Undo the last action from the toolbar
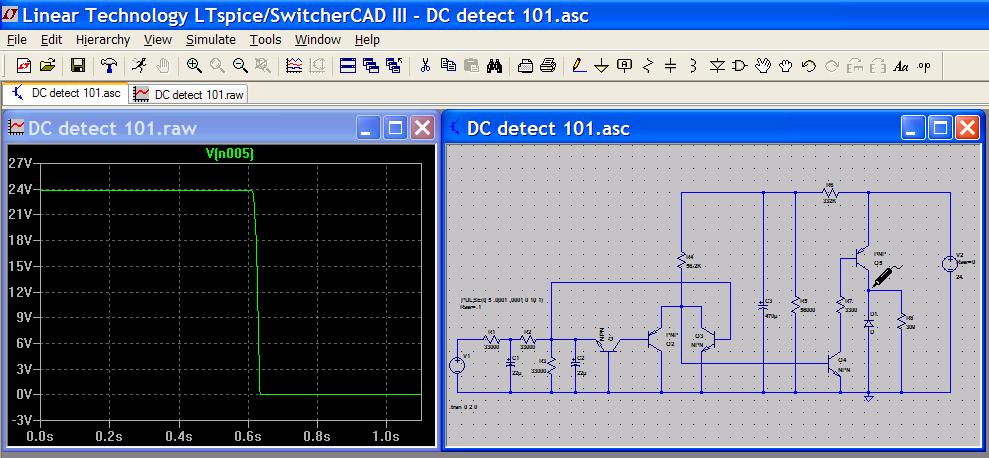Viewport: 989px width, 458px height. pyautogui.click(x=809, y=65)
